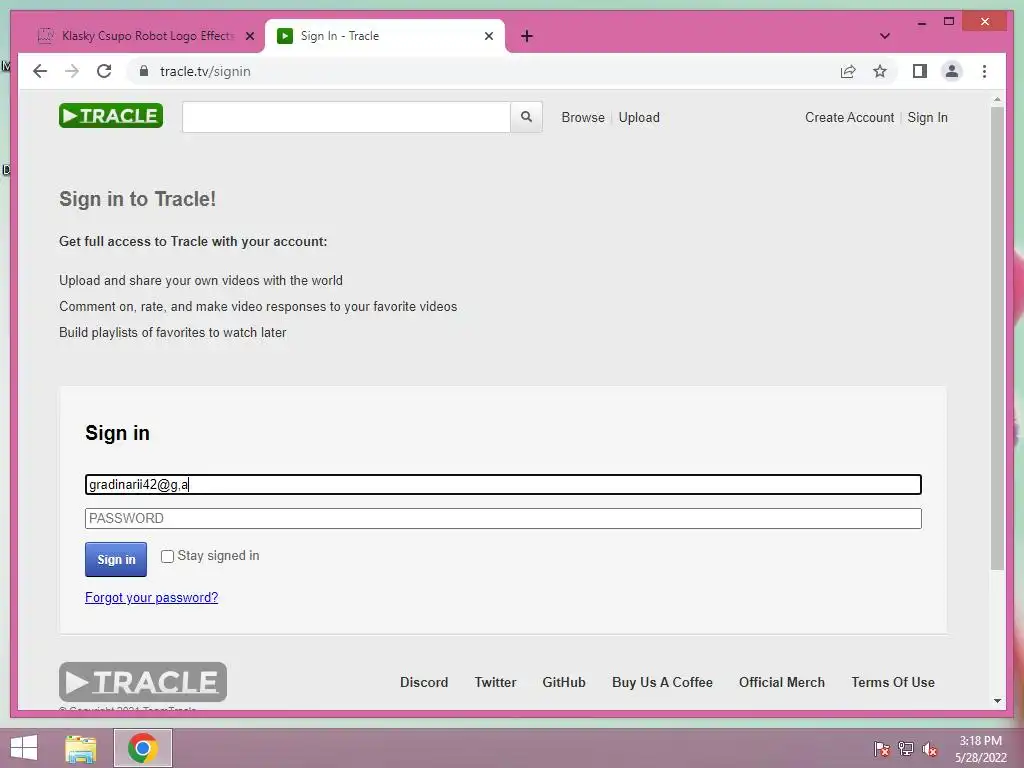
Task: Click the scrollbar up arrow
Action: [x=997, y=99]
